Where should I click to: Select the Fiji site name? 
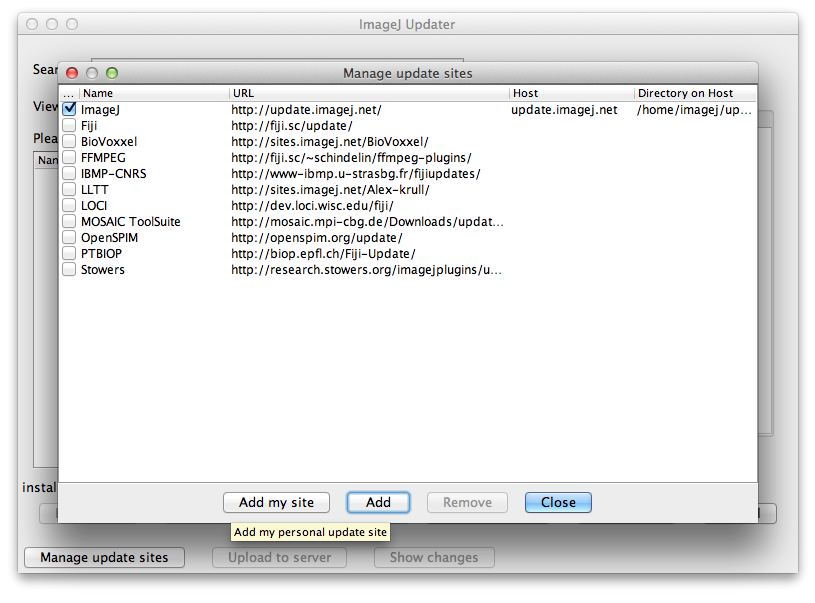coord(89,126)
